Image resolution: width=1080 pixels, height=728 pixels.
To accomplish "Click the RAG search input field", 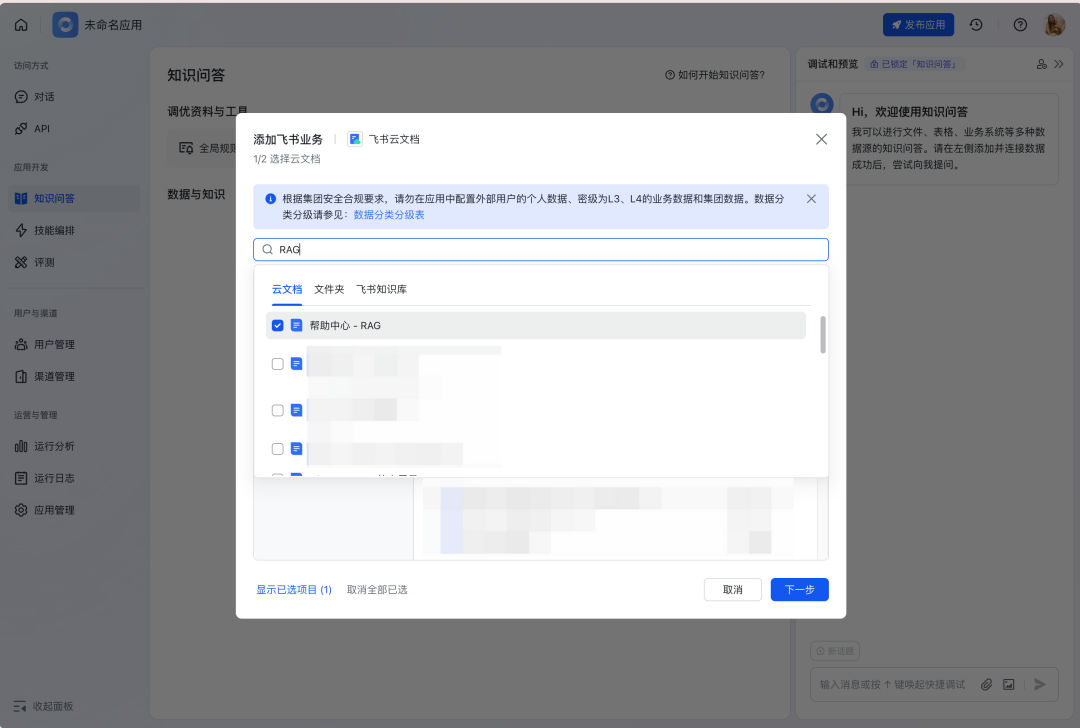I will point(541,249).
